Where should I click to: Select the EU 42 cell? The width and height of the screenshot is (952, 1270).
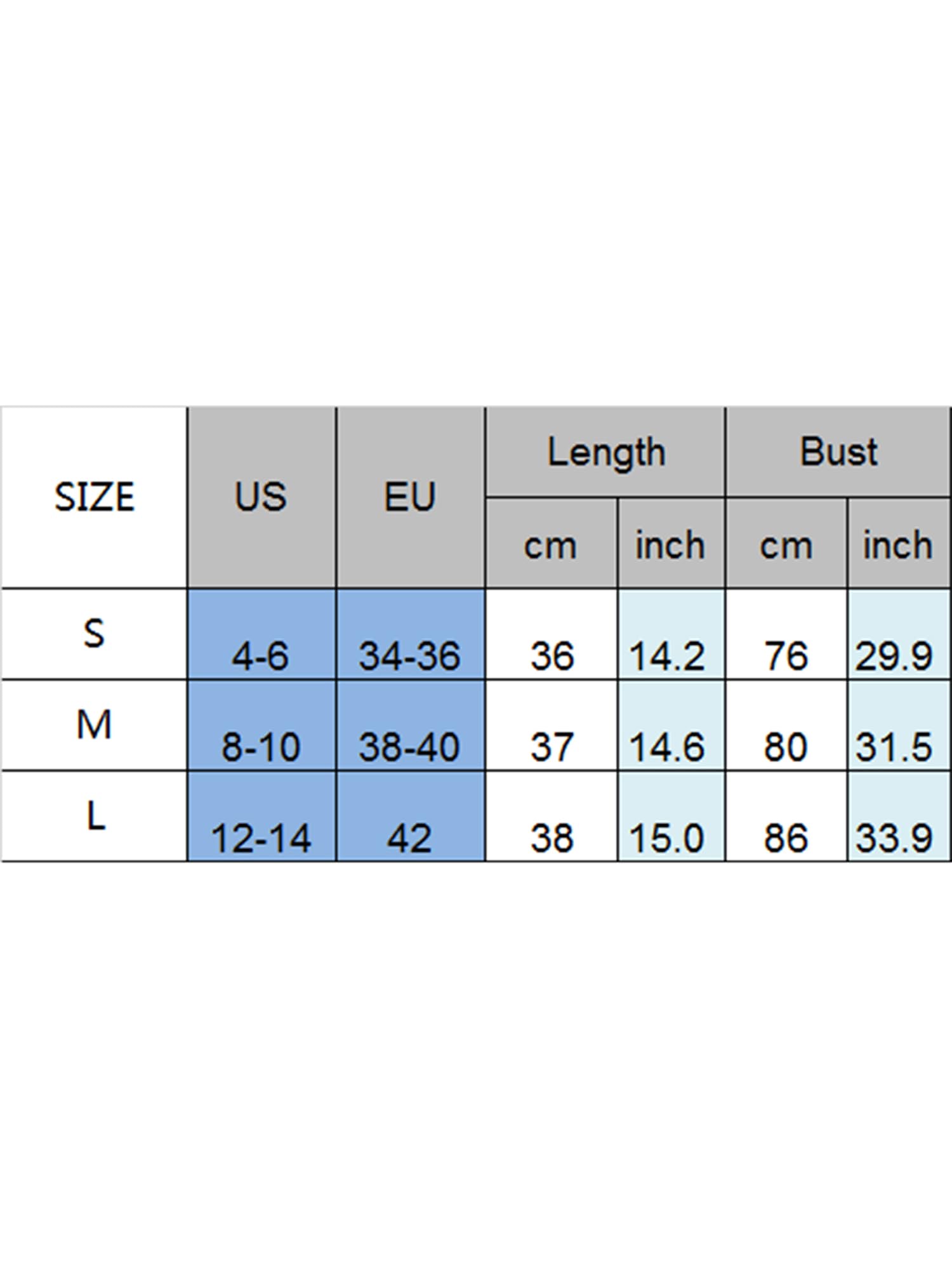coord(411,816)
